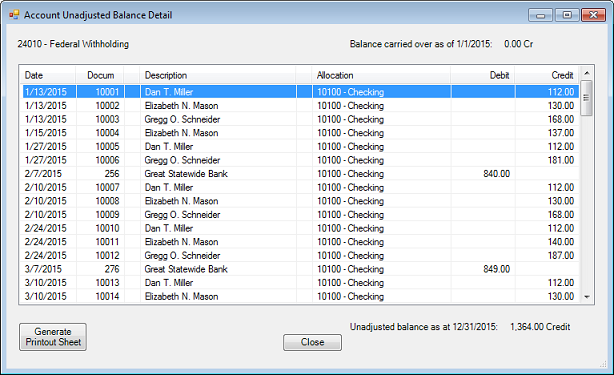Click the vertical scrollbar thumb
This screenshot has height=375, width=614.
point(586,98)
